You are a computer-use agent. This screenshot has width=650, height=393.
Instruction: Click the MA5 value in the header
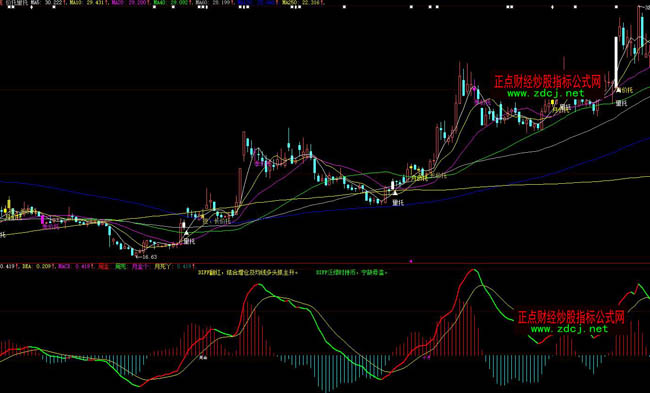tap(53, 2)
